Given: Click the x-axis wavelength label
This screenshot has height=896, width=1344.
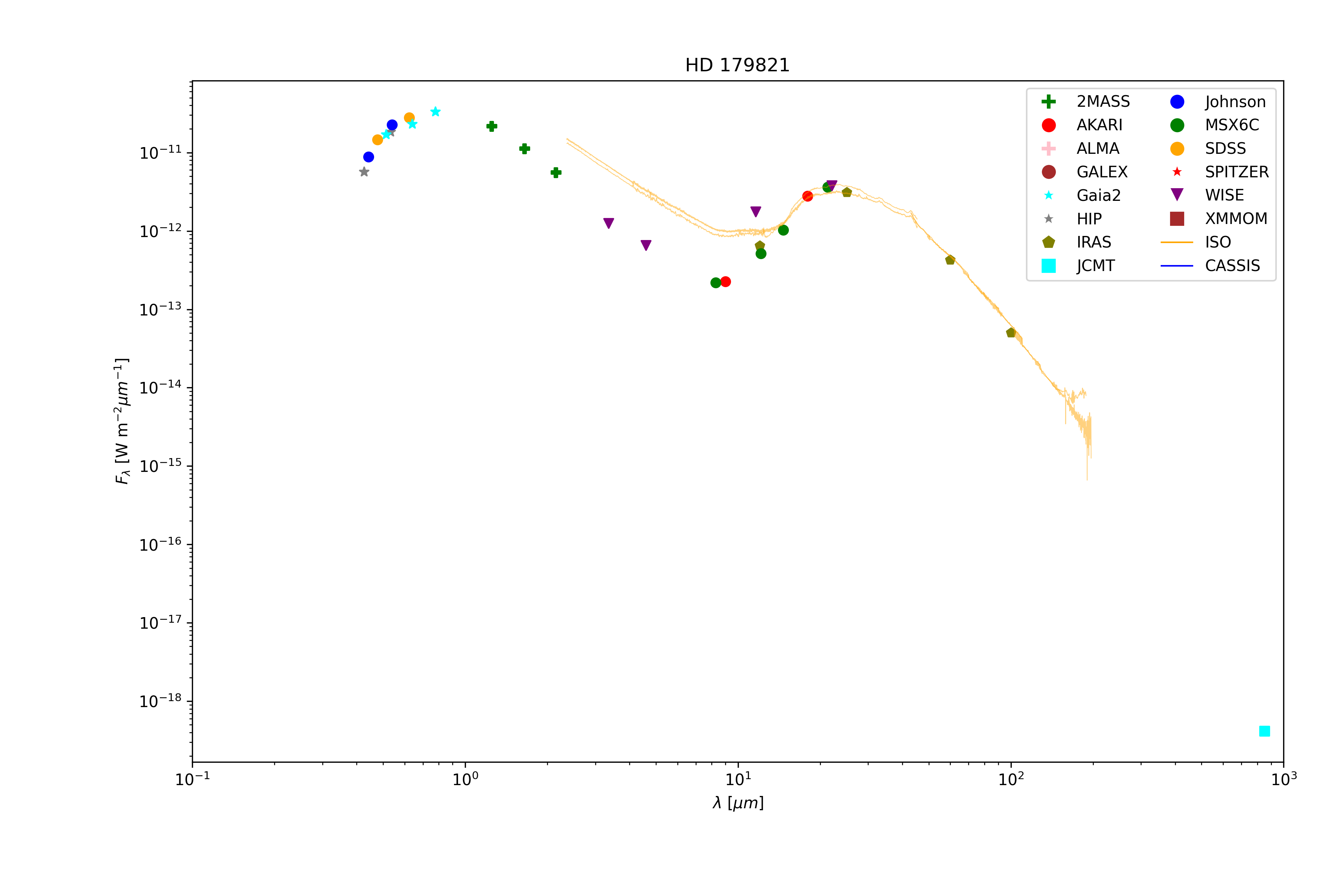Looking at the screenshot, I should (x=738, y=803).
